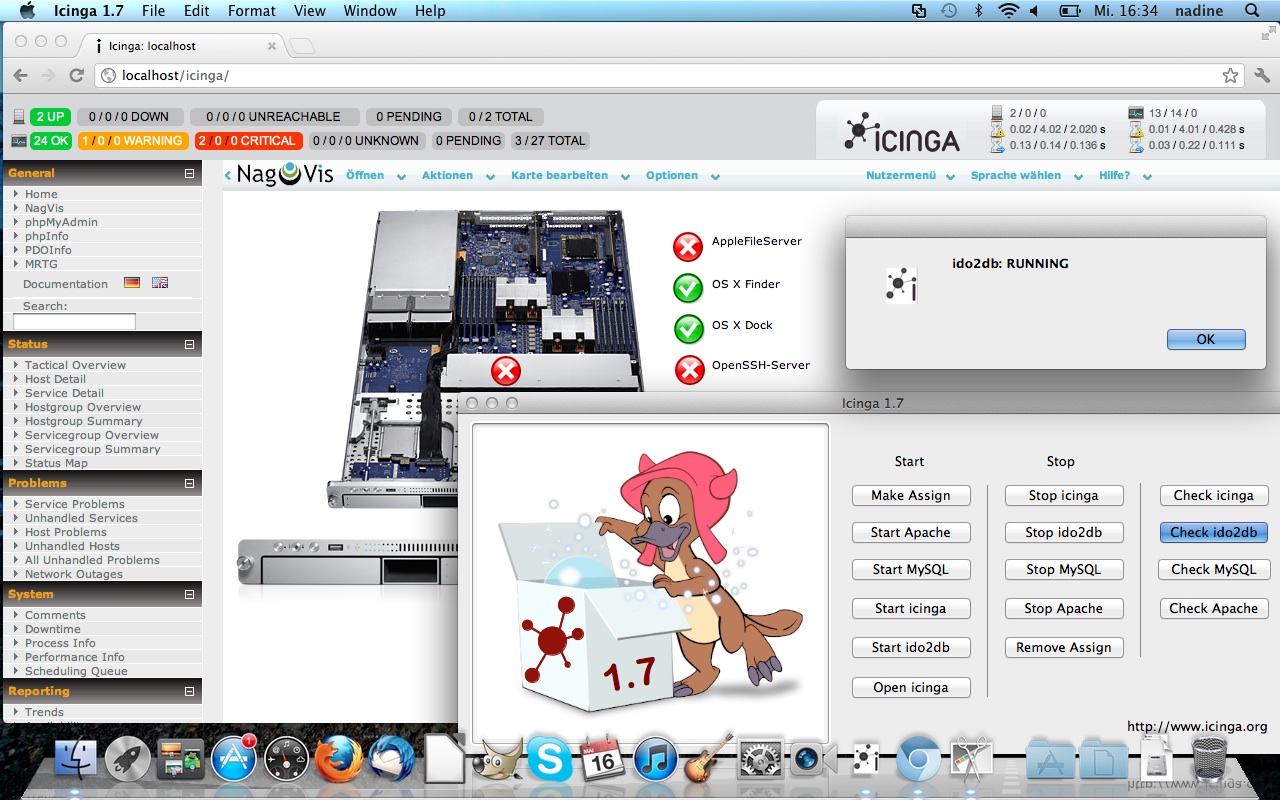Viewport: 1280px width, 800px height.
Task: Collapse the System sidebar section
Action: pyautogui.click(x=189, y=594)
